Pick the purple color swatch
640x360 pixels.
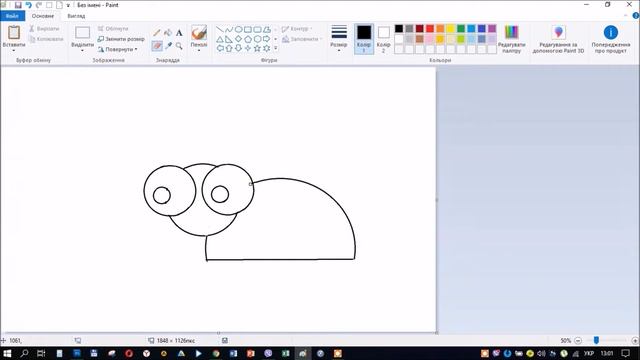[492, 29]
